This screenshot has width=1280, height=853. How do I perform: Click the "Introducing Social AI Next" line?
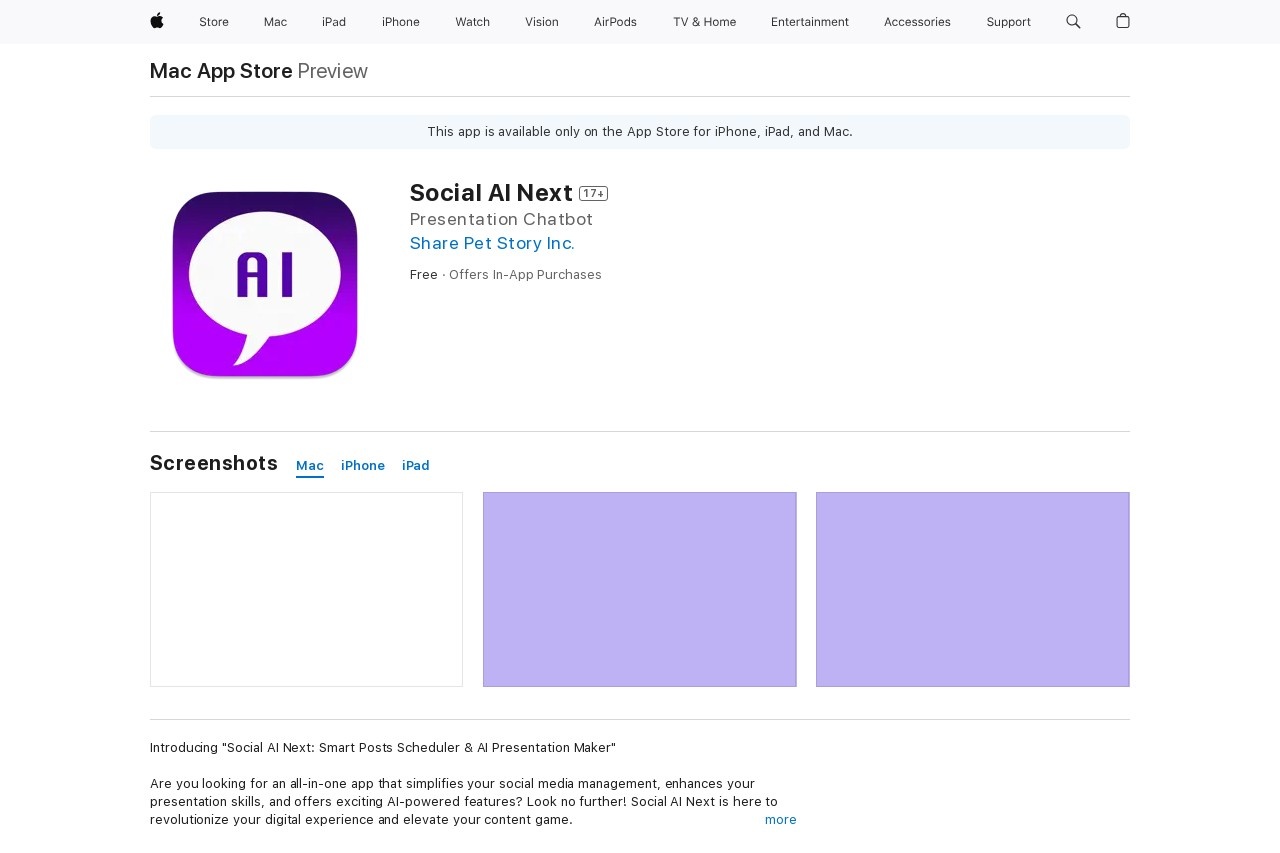point(383,748)
